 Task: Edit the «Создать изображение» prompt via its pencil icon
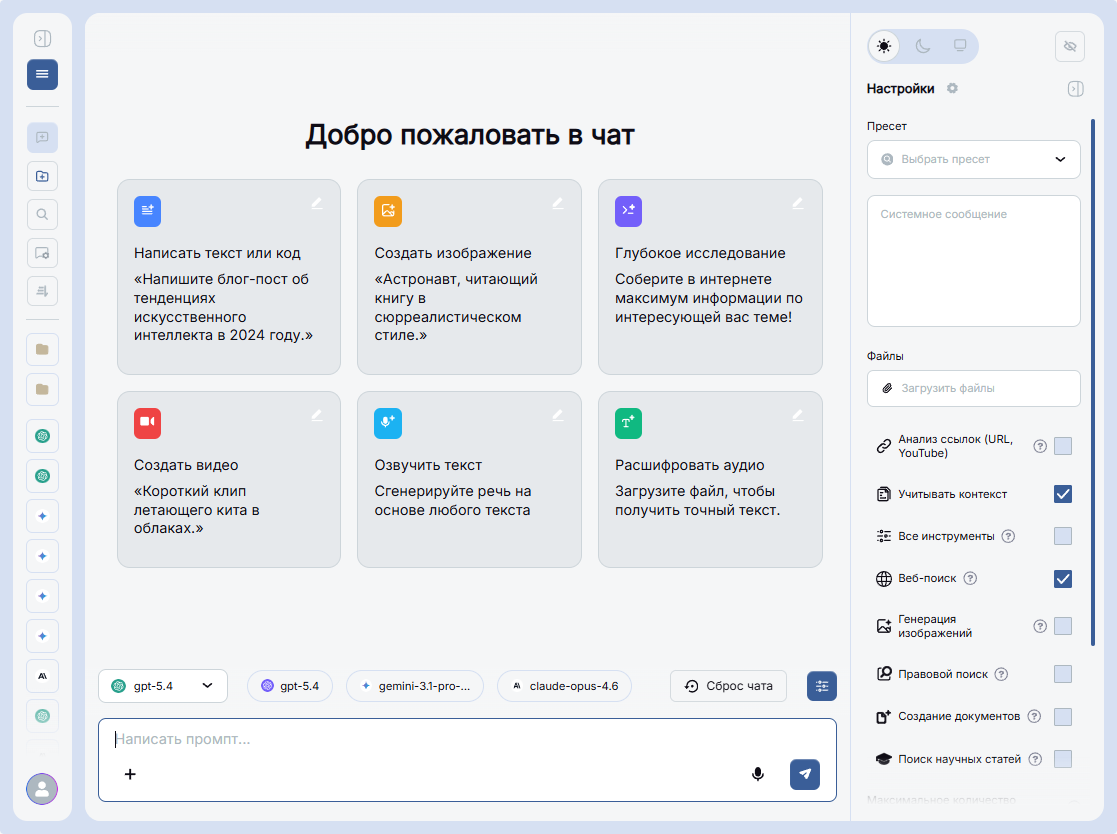(x=558, y=202)
